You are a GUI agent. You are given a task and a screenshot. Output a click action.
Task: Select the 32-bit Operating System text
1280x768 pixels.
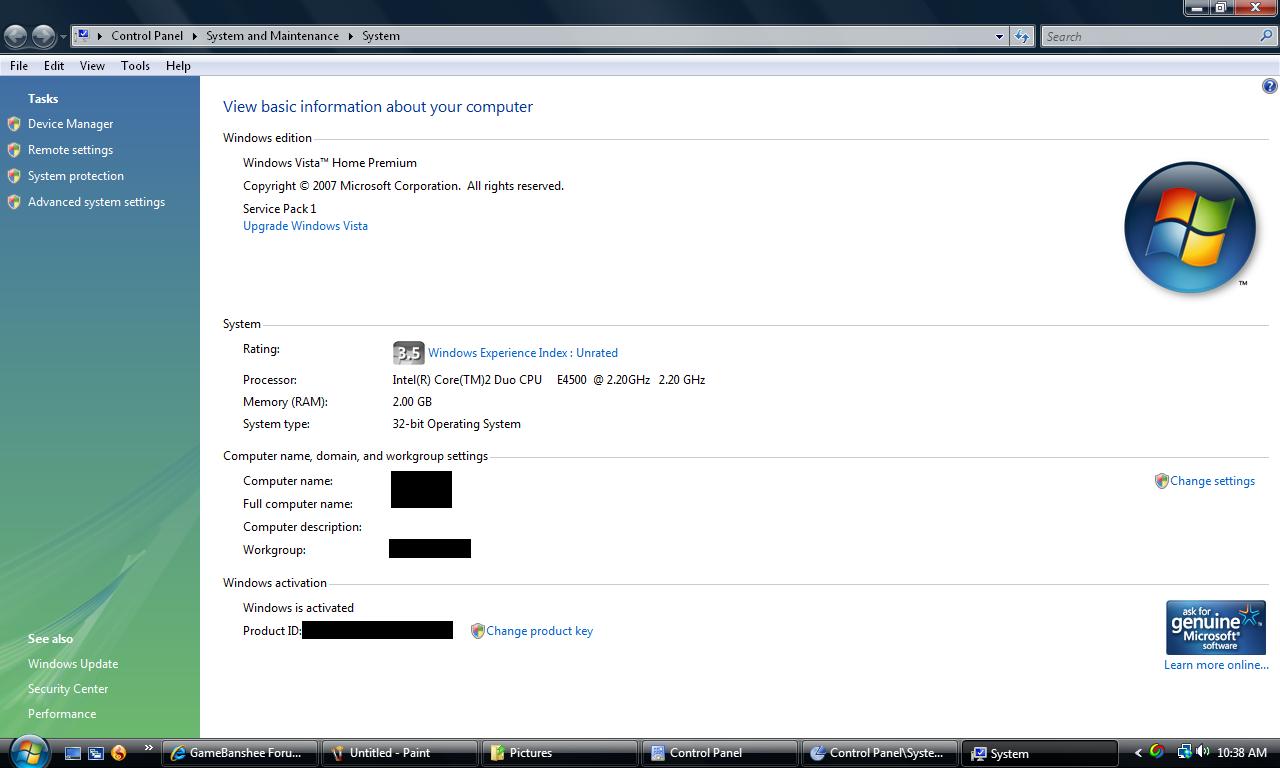click(x=456, y=424)
